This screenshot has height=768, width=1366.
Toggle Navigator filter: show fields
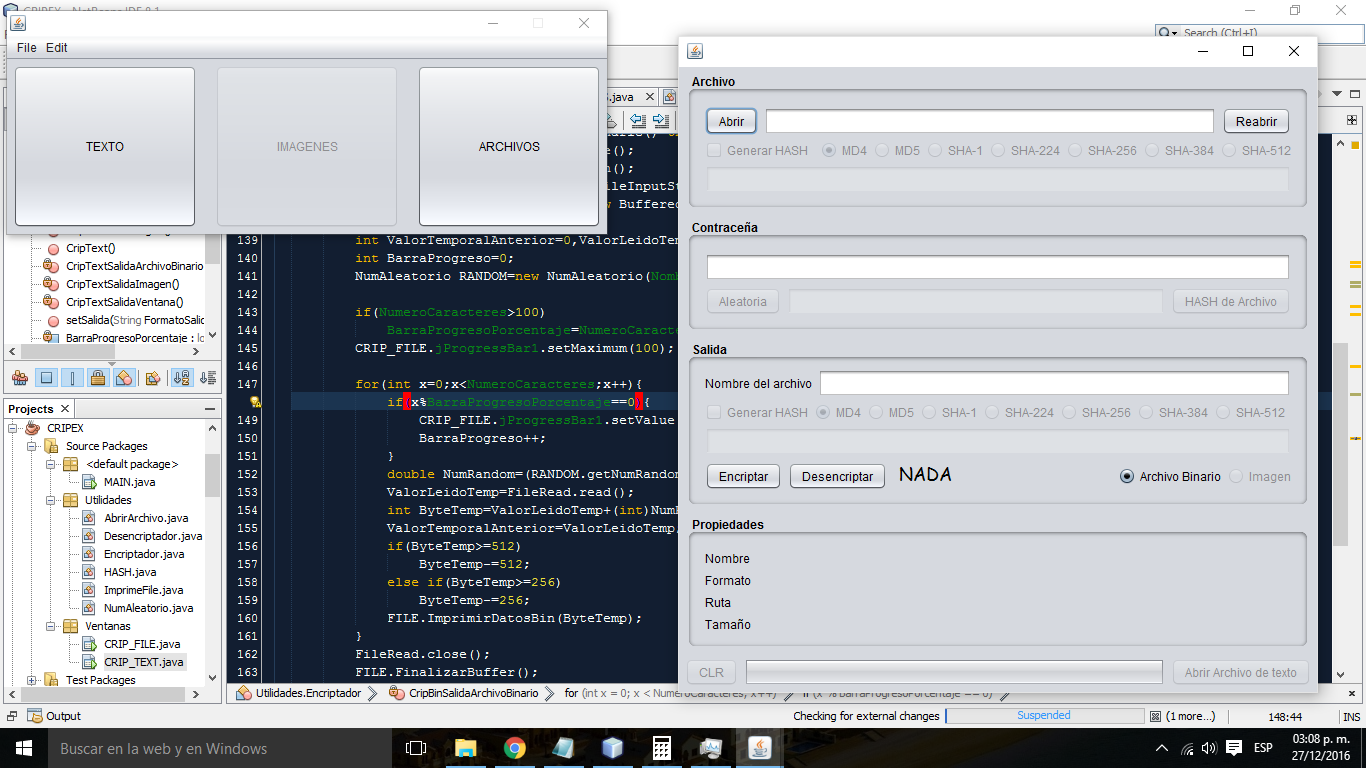(x=46, y=378)
